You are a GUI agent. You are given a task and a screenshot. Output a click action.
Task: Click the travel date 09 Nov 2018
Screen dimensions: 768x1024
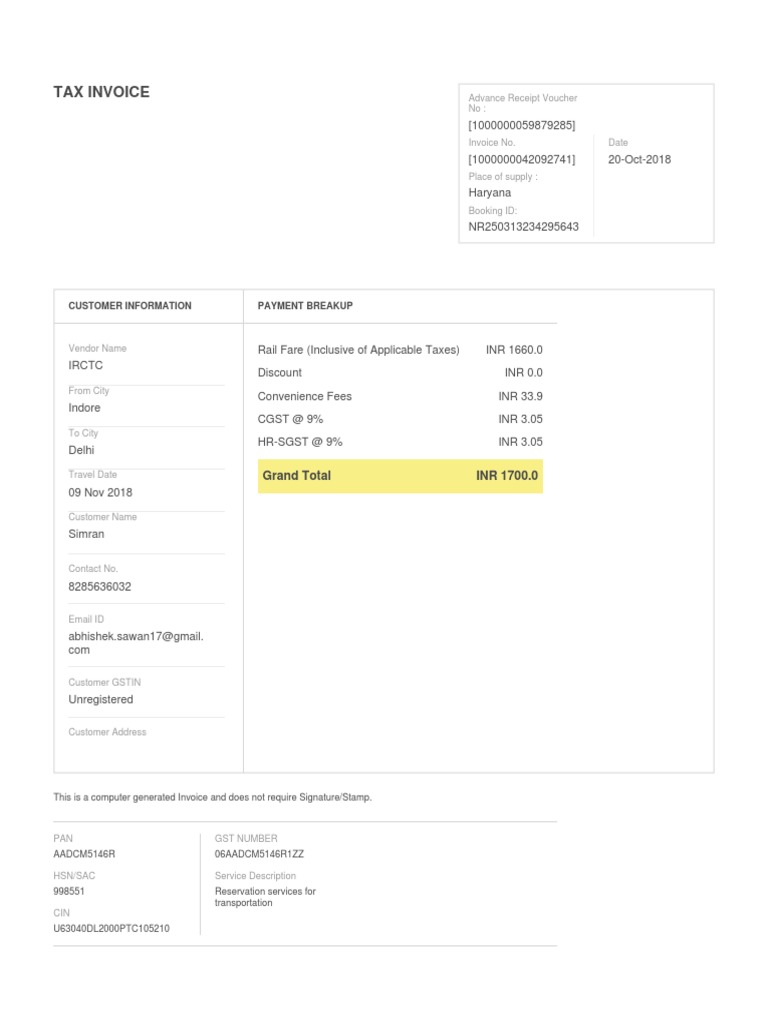coord(100,492)
